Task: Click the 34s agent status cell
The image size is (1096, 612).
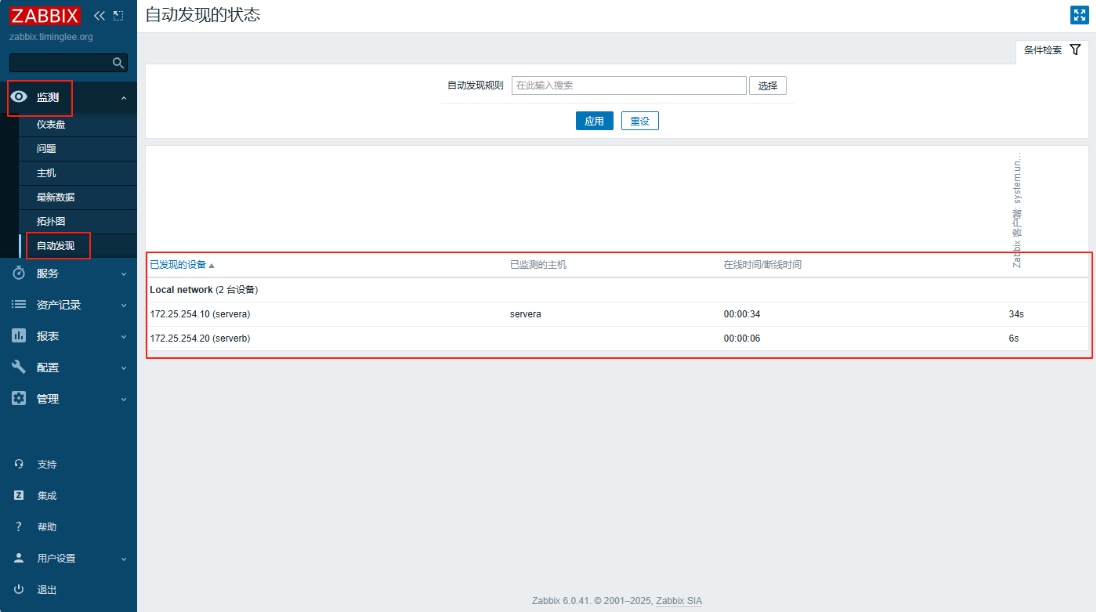Action: click(x=1016, y=314)
